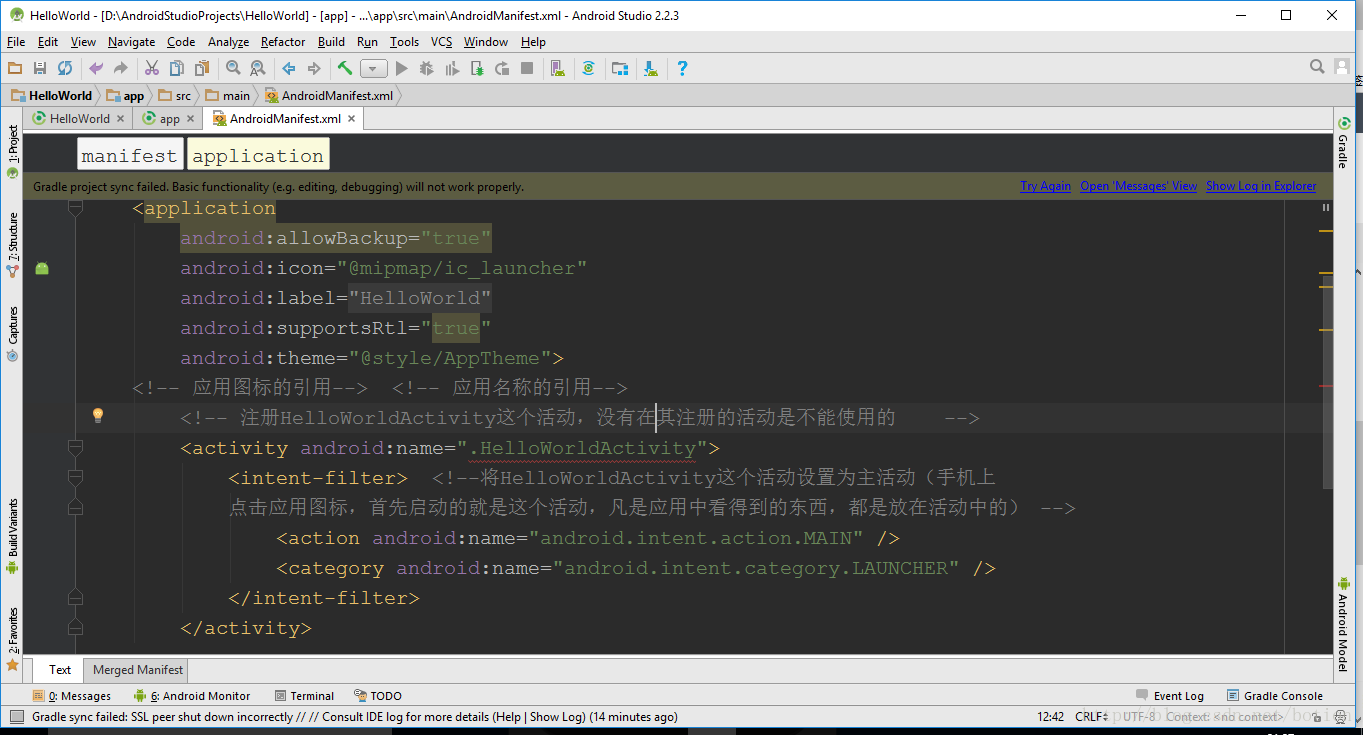
Task: Click the application breadcrumb
Action: click(258, 155)
